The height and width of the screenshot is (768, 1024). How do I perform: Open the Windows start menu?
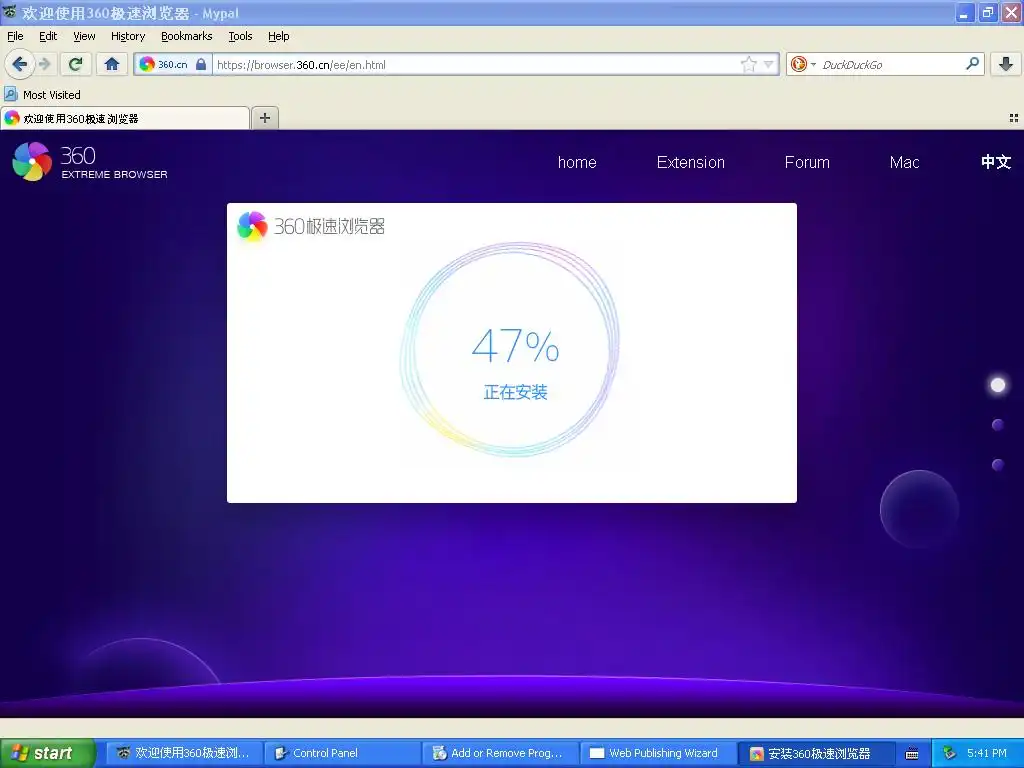tap(47, 753)
